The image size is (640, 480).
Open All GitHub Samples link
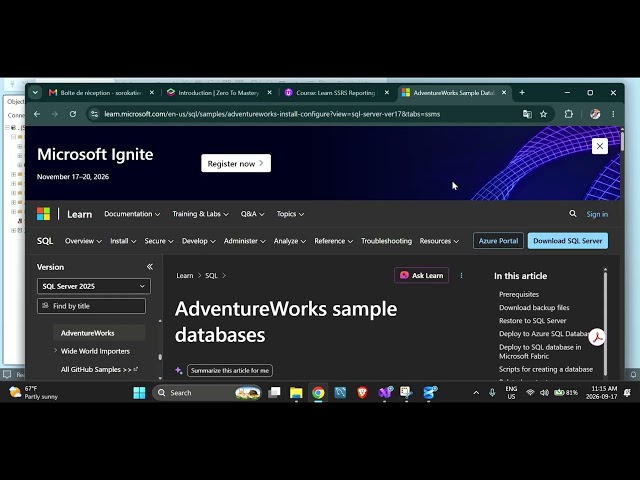tap(99, 369)
